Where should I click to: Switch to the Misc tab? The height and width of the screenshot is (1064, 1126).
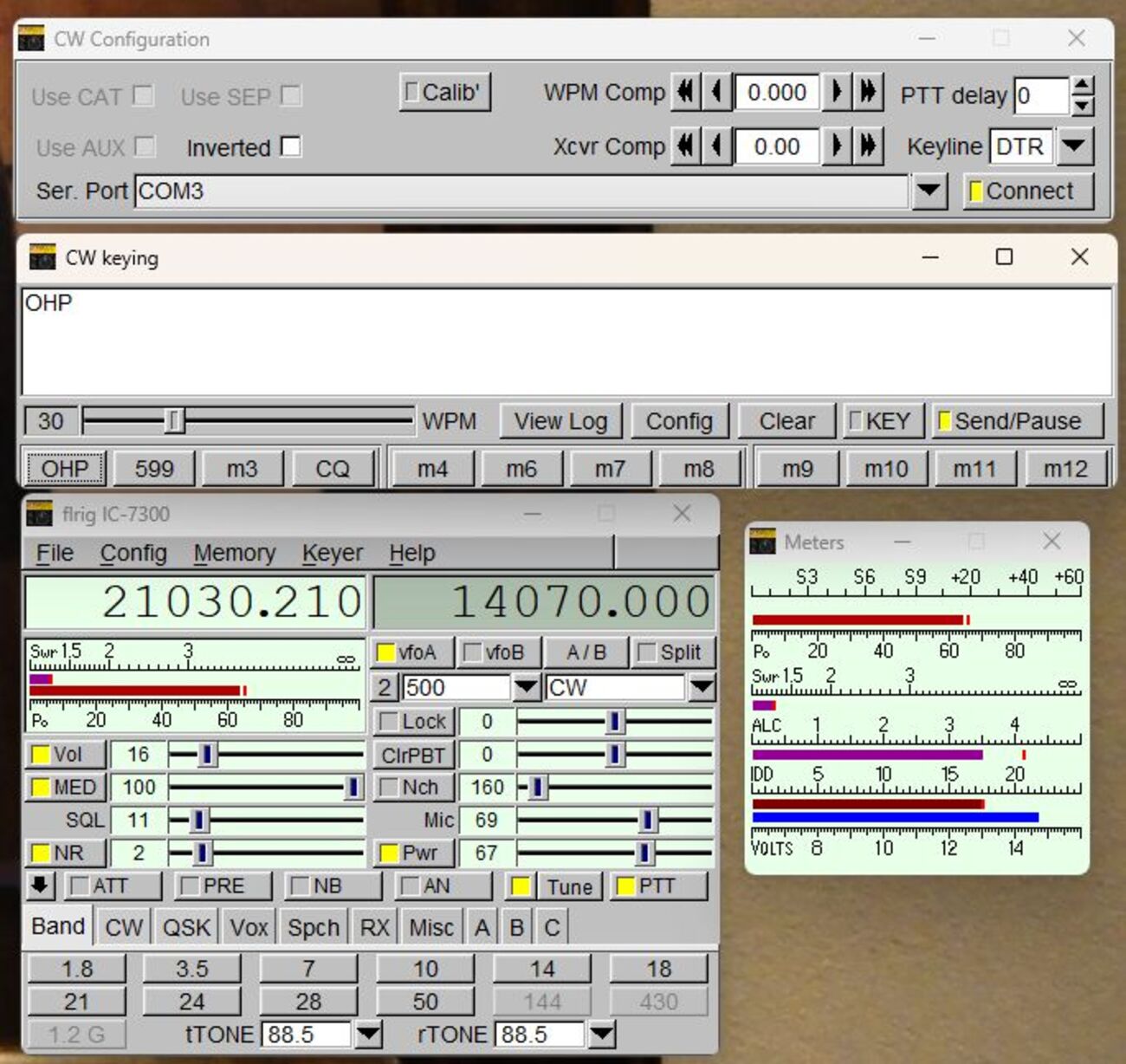click(x=431, y=927)
